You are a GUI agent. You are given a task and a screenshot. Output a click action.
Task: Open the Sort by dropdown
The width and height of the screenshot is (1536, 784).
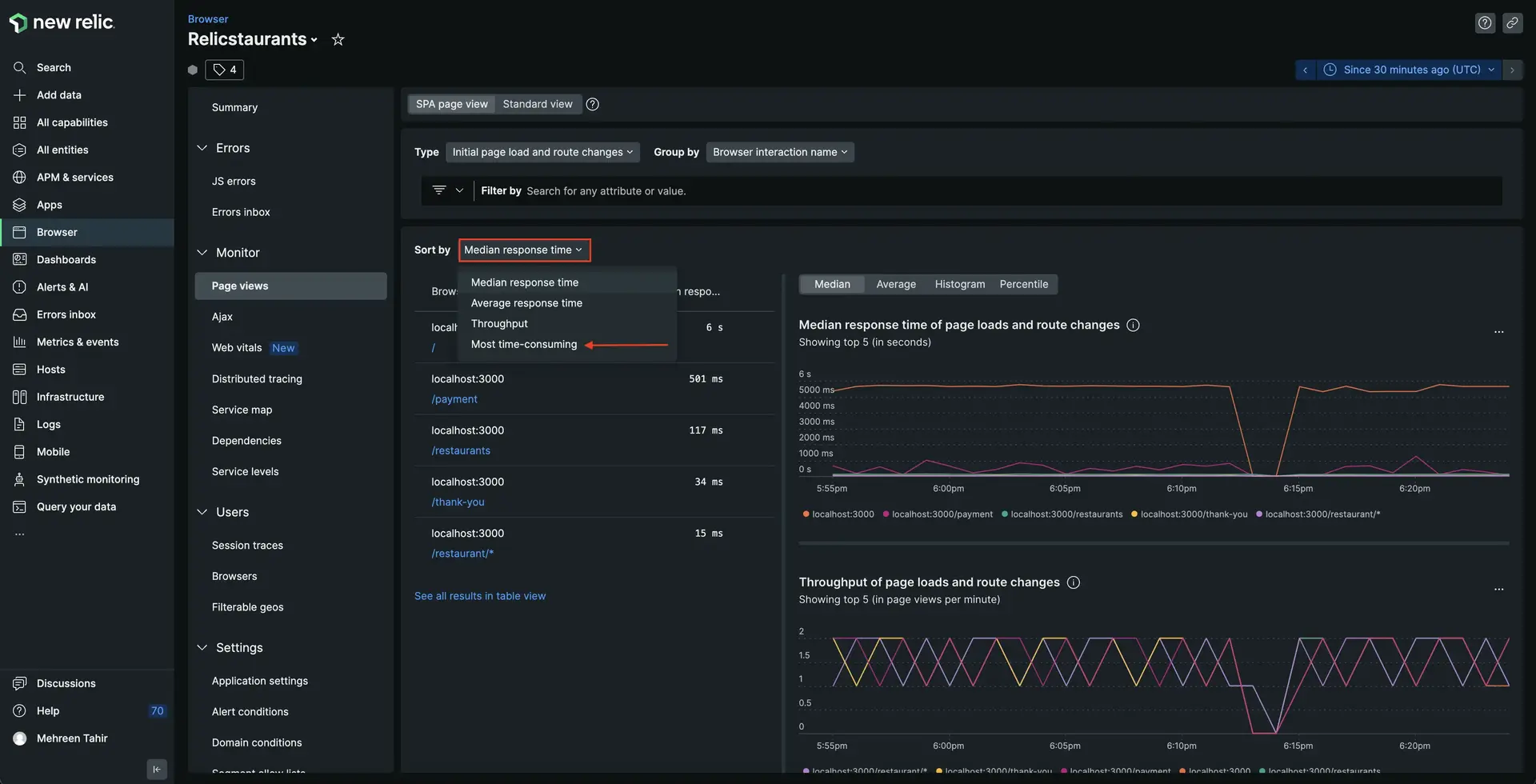click(524, 250)
